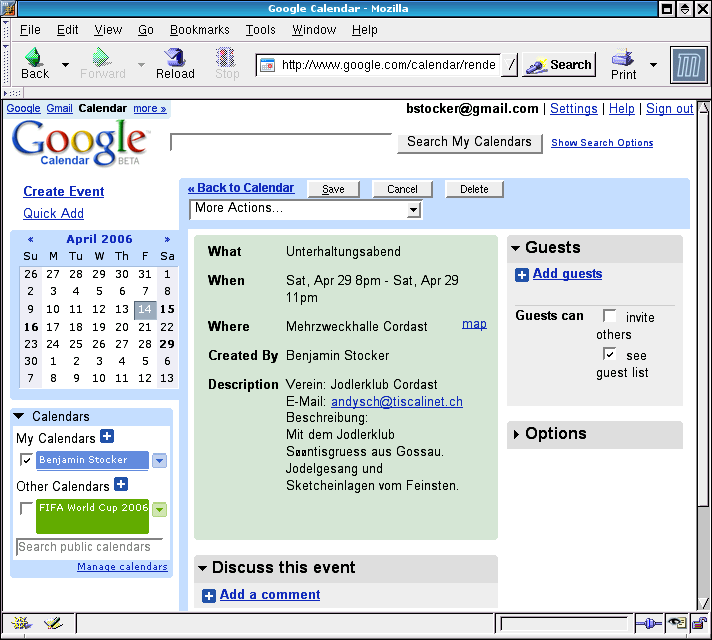712x640 pixels.
Task: Click the Search public calendars field
Action: coord(89,547)
